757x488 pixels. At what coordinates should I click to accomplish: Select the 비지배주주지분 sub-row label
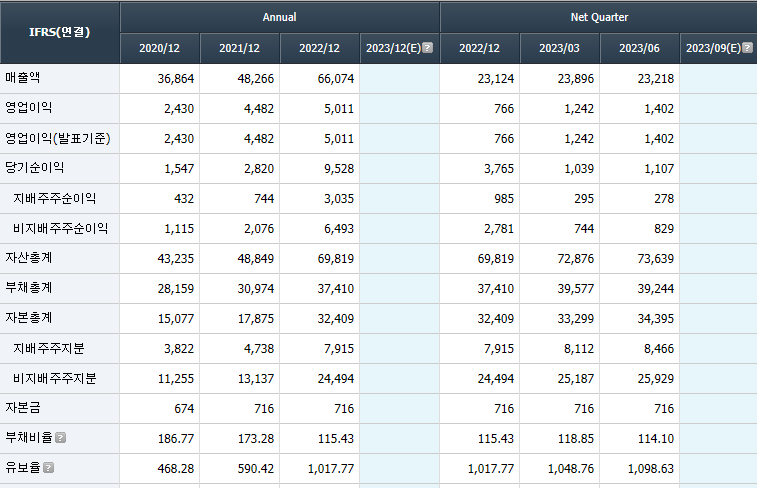coord(55,378)
